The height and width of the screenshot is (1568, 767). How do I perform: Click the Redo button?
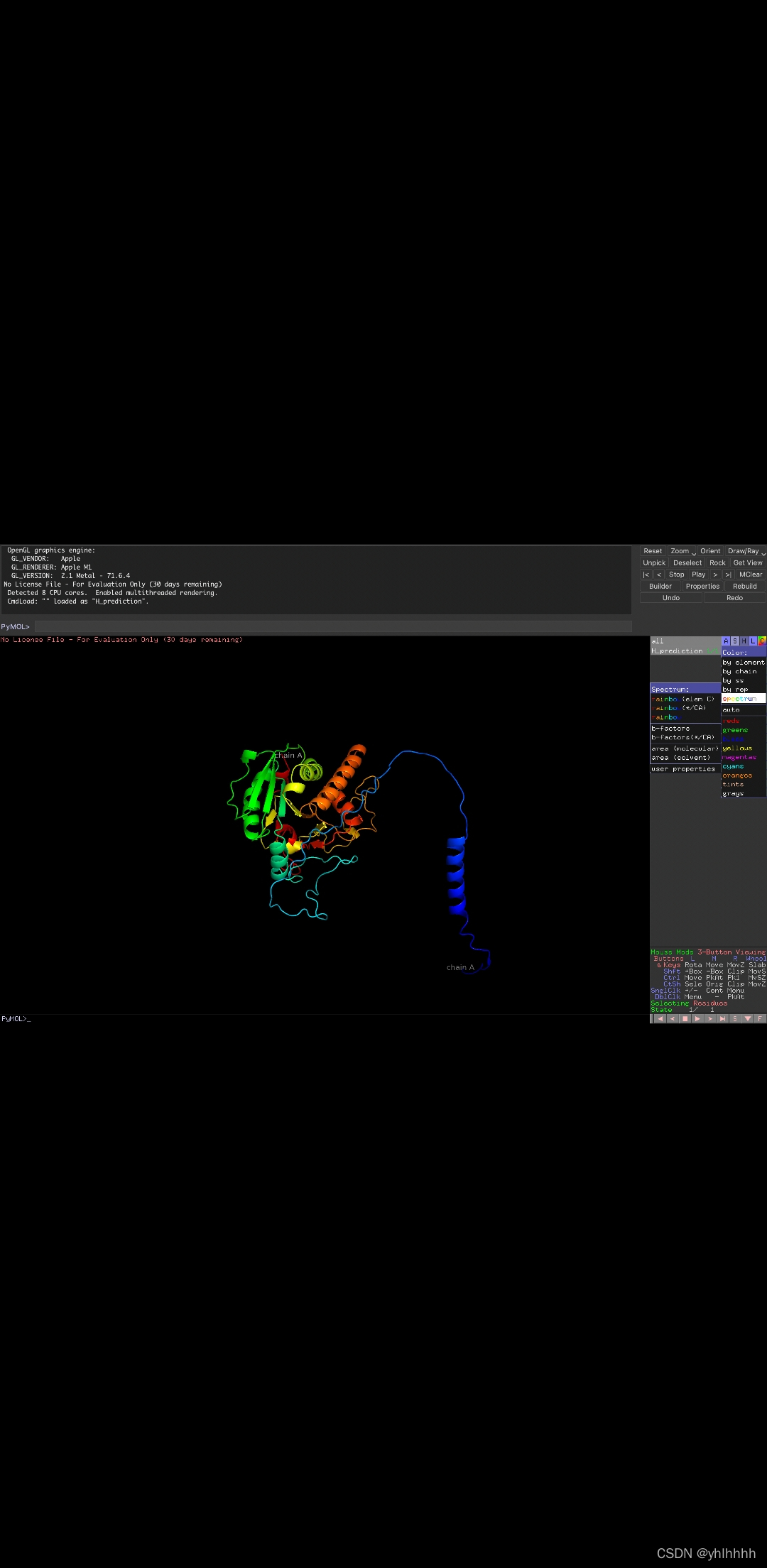click(x=735, y=598)
